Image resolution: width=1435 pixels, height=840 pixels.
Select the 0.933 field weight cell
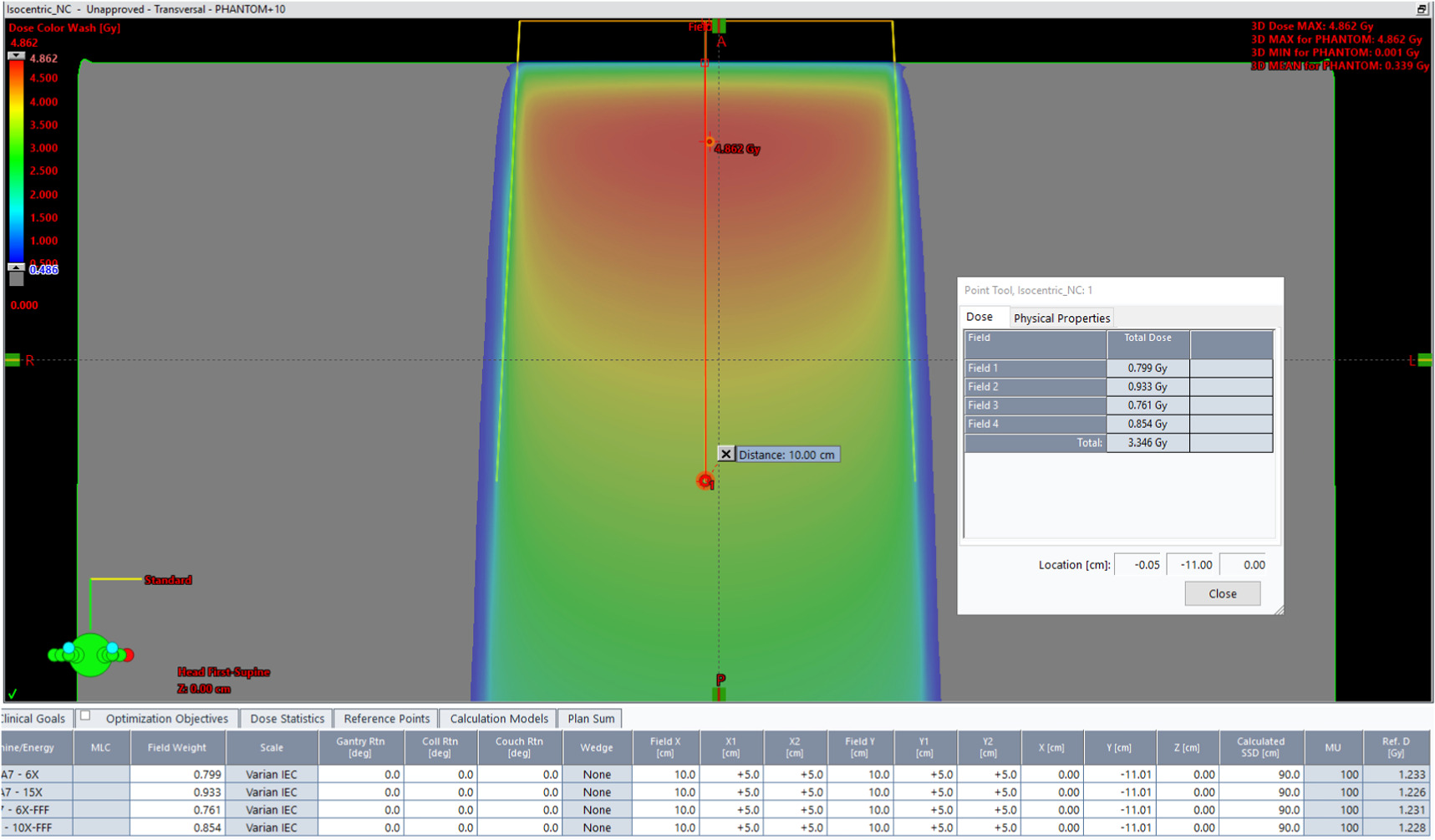[177, 792]
